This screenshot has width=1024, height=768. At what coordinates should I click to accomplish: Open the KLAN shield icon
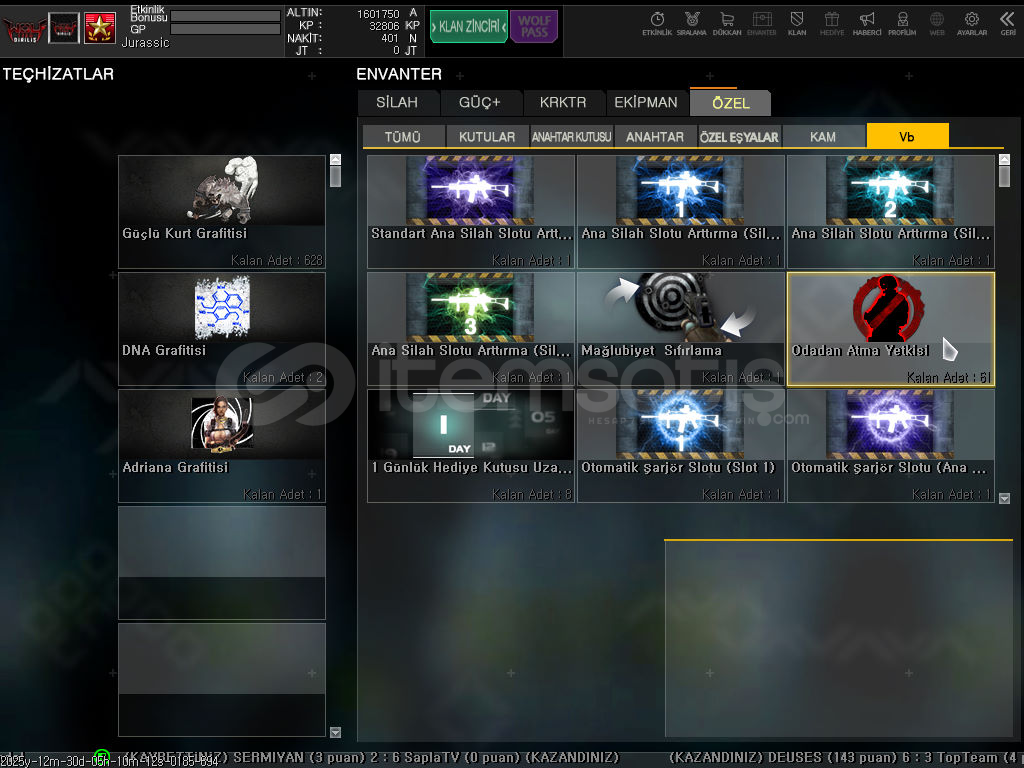pyautogui.click(x=797, y=24)
